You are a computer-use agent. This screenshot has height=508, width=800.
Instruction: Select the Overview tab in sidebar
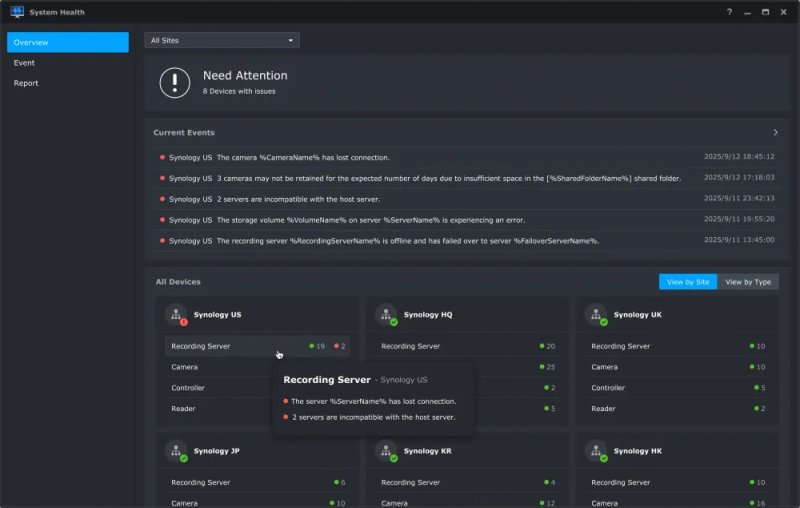coord(68,42)
